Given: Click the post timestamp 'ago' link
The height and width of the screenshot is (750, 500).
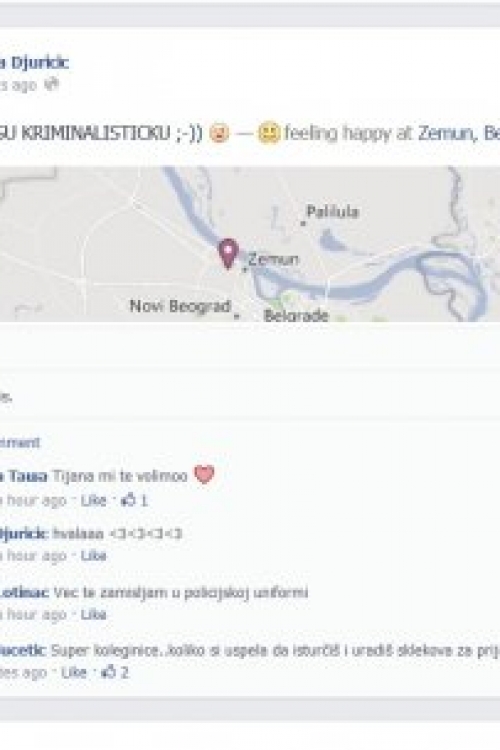Looking at the screenshot, I should (18, 86).
